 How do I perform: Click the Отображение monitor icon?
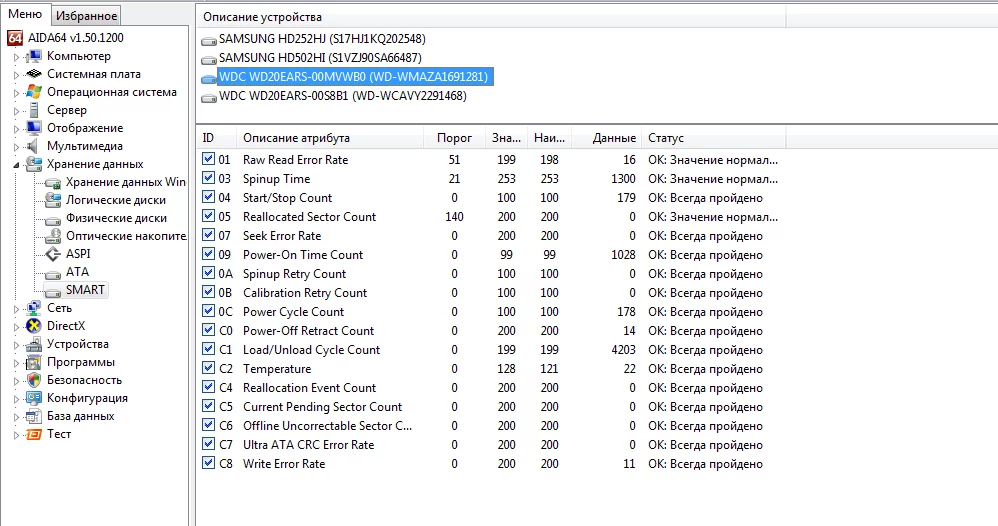34,128
